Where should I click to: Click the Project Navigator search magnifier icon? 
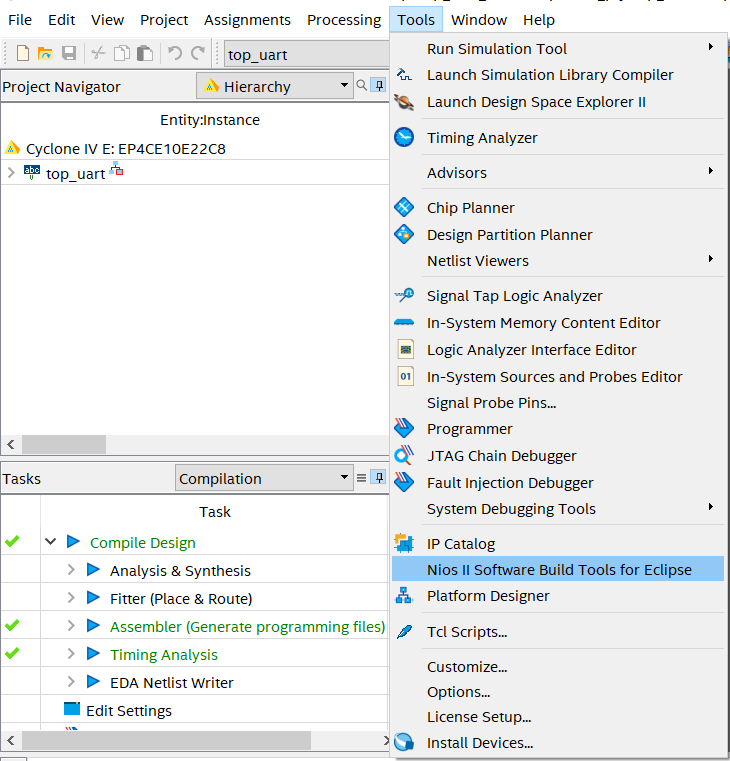click(362, 86)
